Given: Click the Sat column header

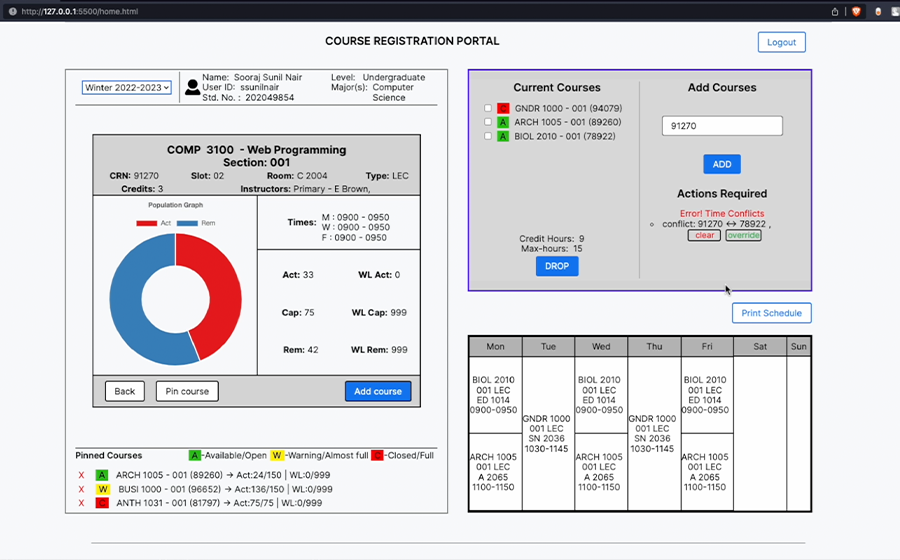Looking at the screenshot, I should [760, 347].
